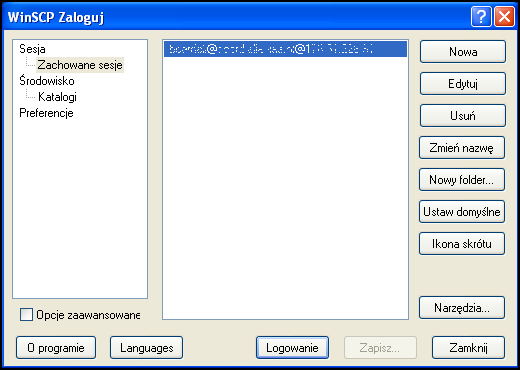Click Edytuj to edit session
This screenshot has height=370, width=520.
tap(463, 84)
